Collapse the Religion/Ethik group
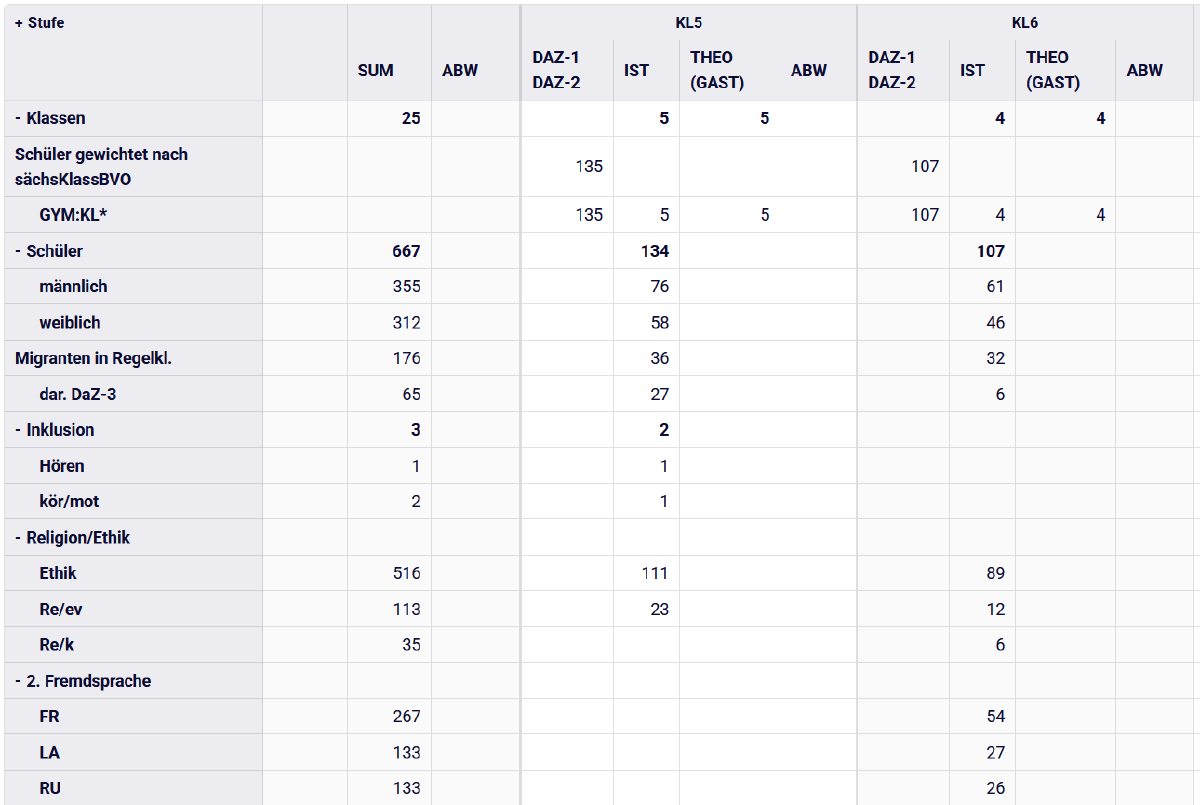 [x=19, y=538]
